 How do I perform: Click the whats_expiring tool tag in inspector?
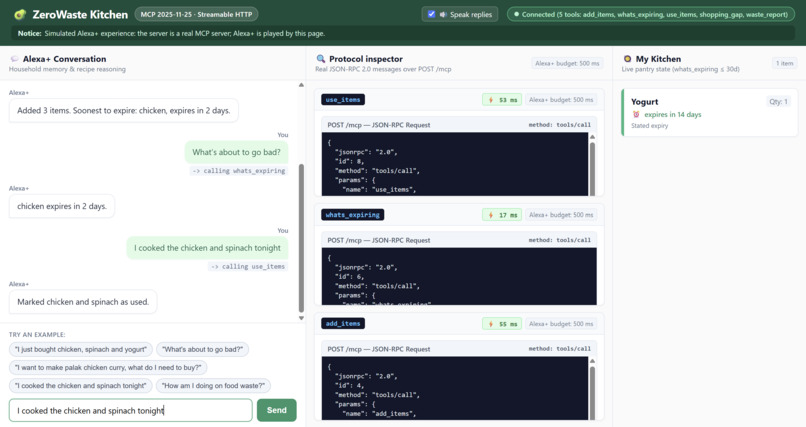353,215
